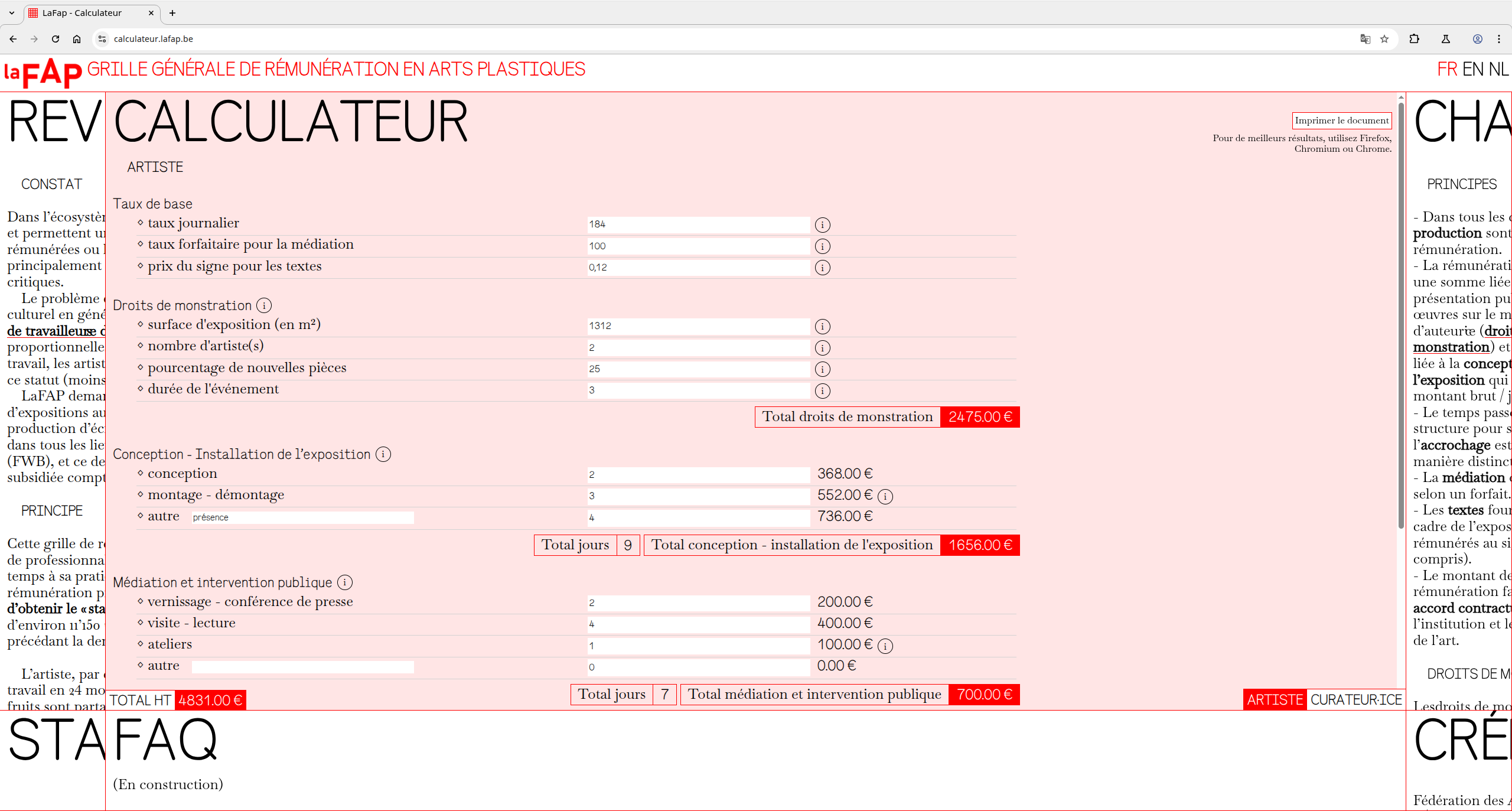Click the pourcentage de nouvelles pièces field
This screenshot has width=1512, height=811.
coord(698,369)
